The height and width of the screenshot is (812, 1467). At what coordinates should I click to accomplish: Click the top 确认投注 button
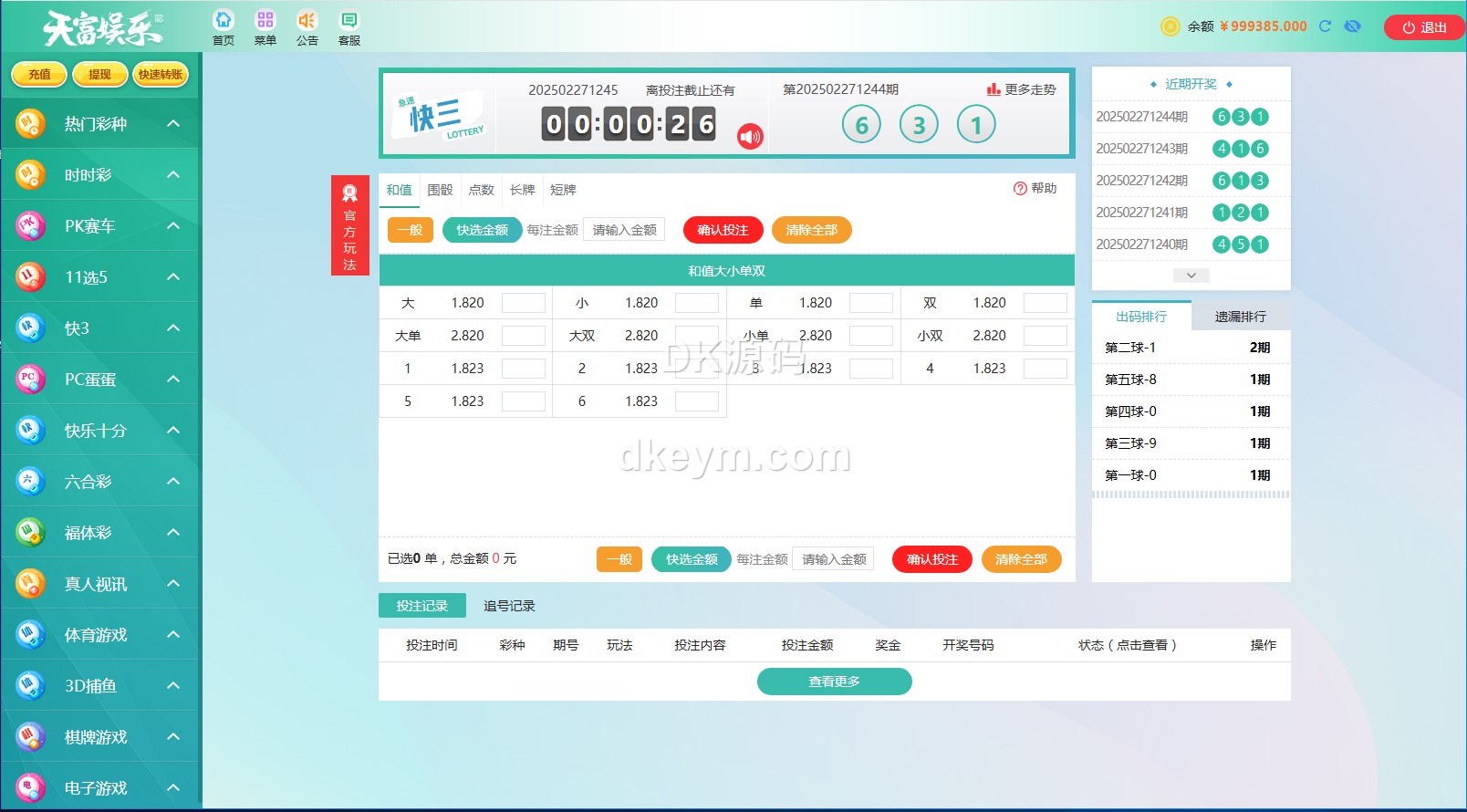(723, 230)
